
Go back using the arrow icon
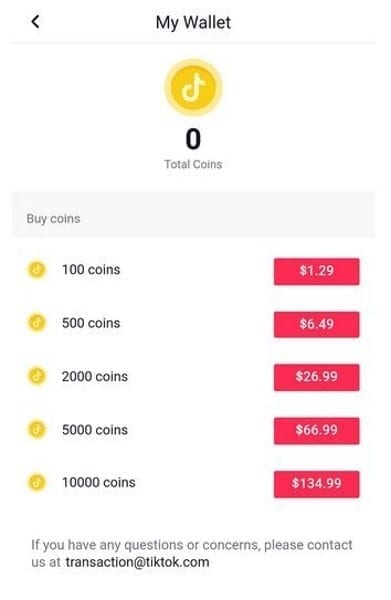pyautogui.click(x=35, y=21)
